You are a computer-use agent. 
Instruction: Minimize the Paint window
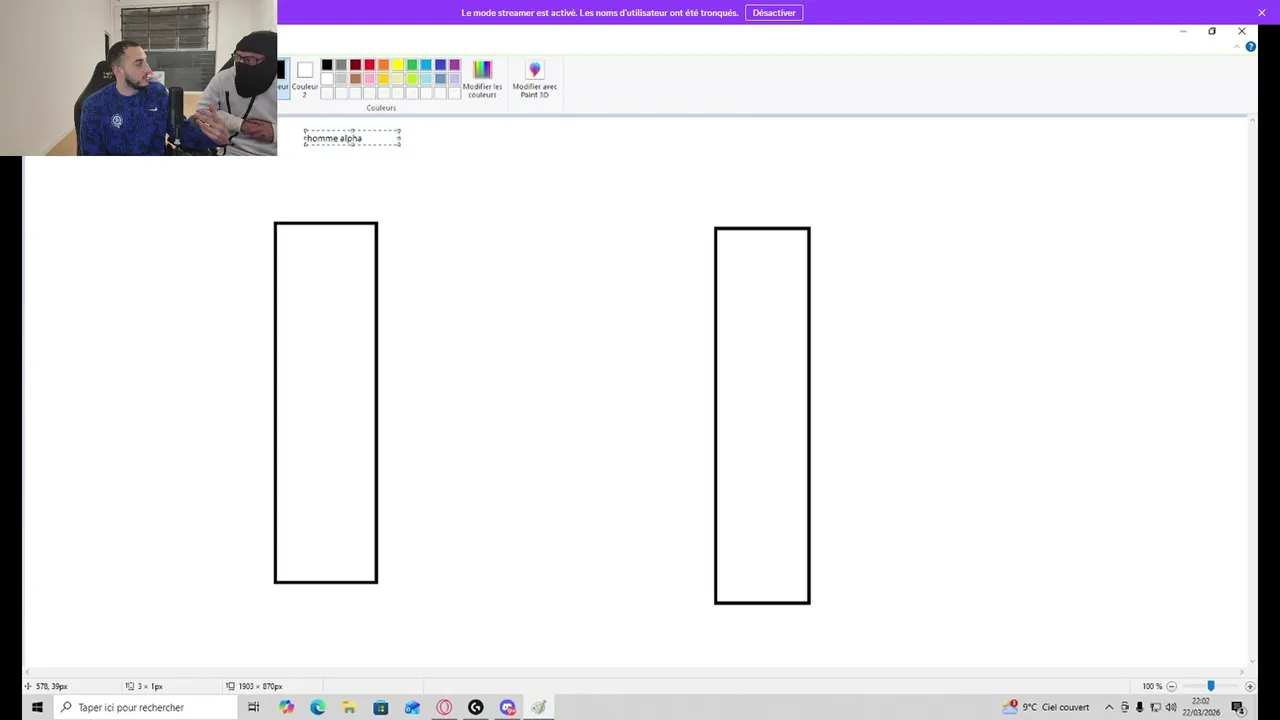pos(1183,31)
